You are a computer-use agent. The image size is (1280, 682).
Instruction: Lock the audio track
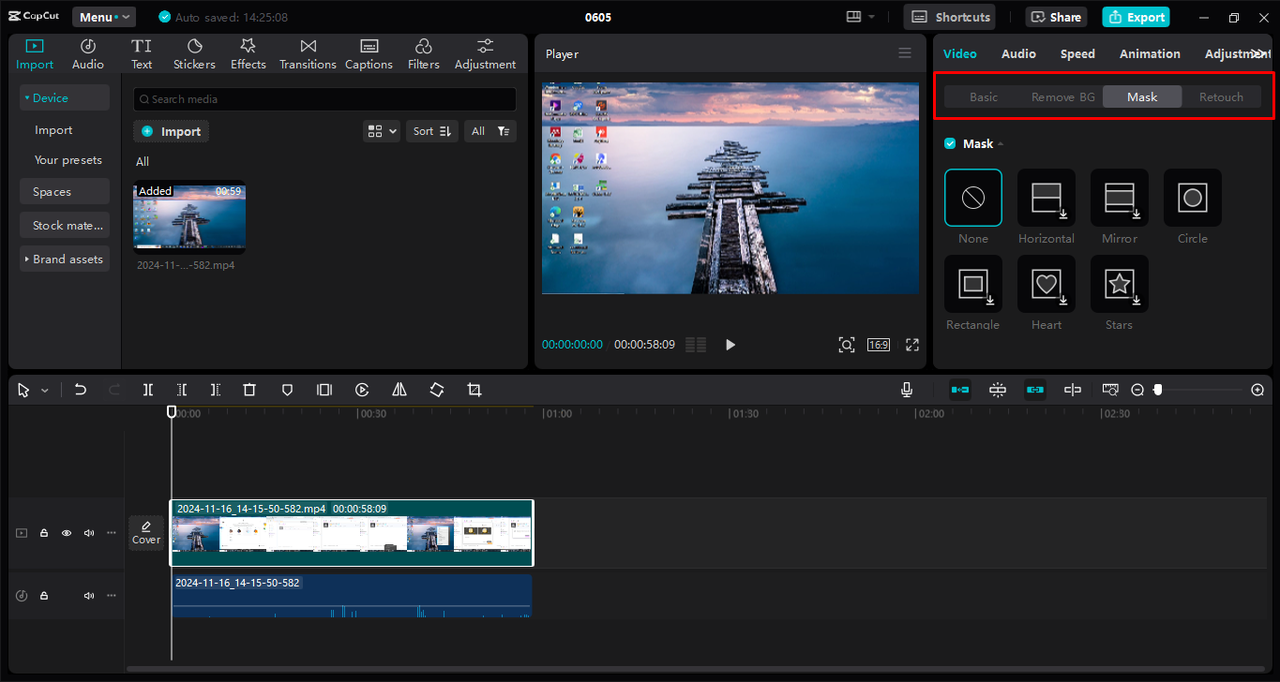pos(44,595)
